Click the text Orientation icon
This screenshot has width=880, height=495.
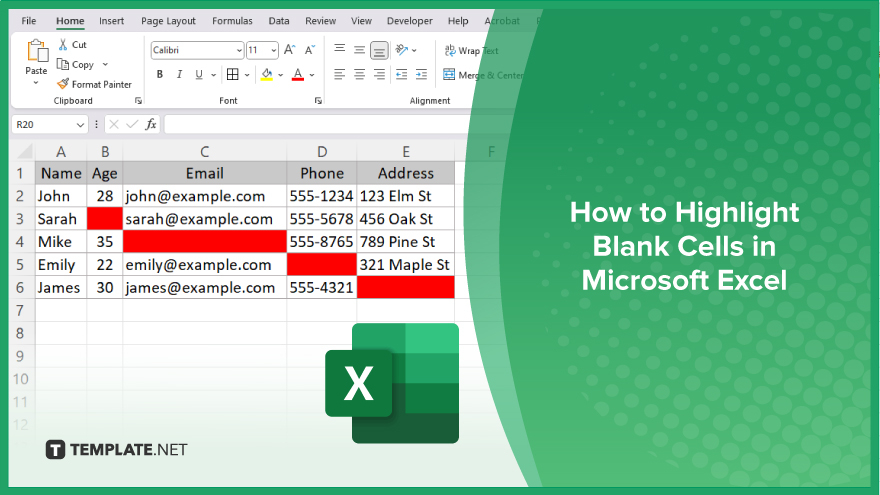tap(401, 50)
